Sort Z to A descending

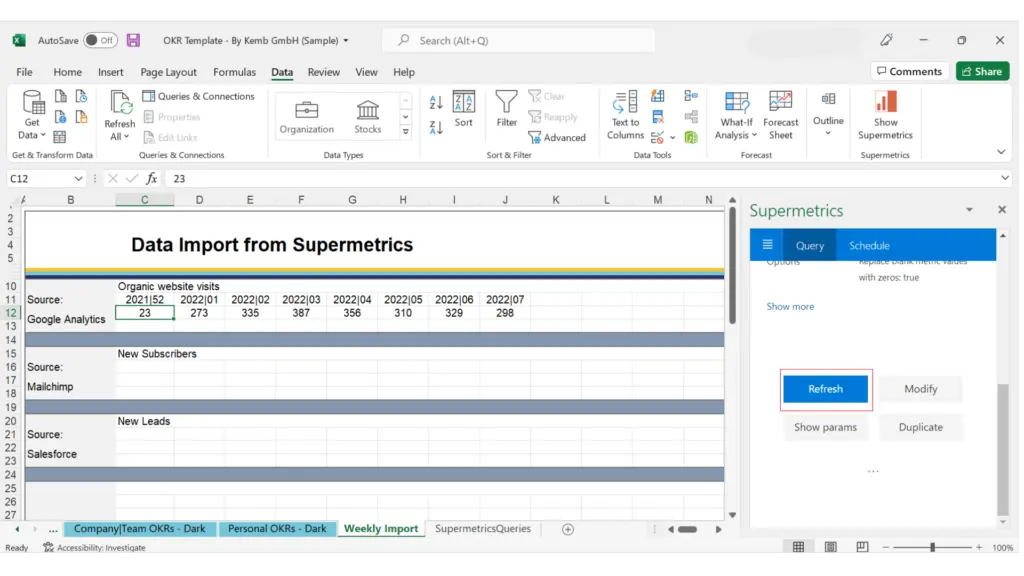point(436,127)
